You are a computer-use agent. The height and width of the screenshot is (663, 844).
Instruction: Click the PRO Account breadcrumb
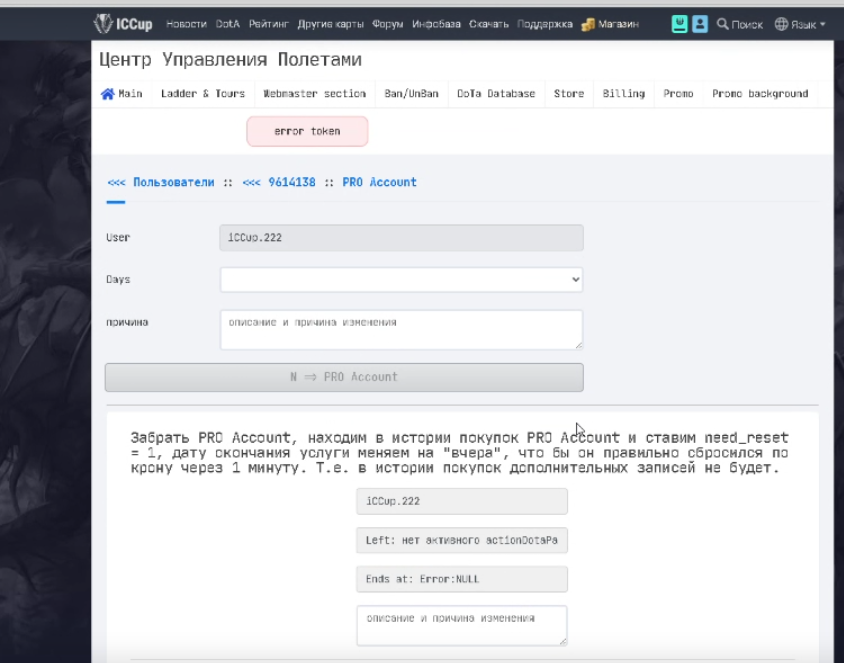coord(379,182)
